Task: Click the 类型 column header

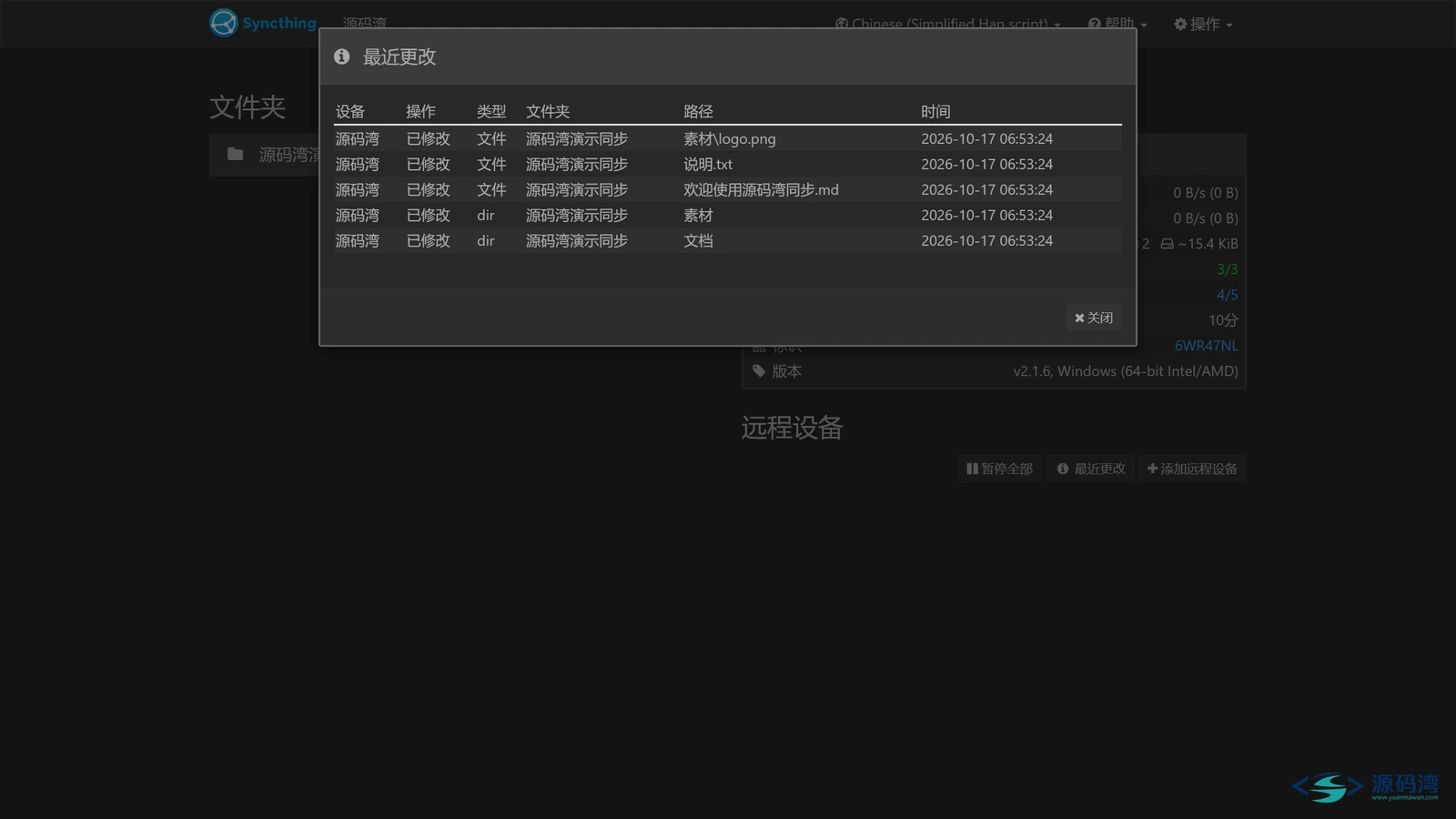Action: pyautogui.click(x=491, y=112)
